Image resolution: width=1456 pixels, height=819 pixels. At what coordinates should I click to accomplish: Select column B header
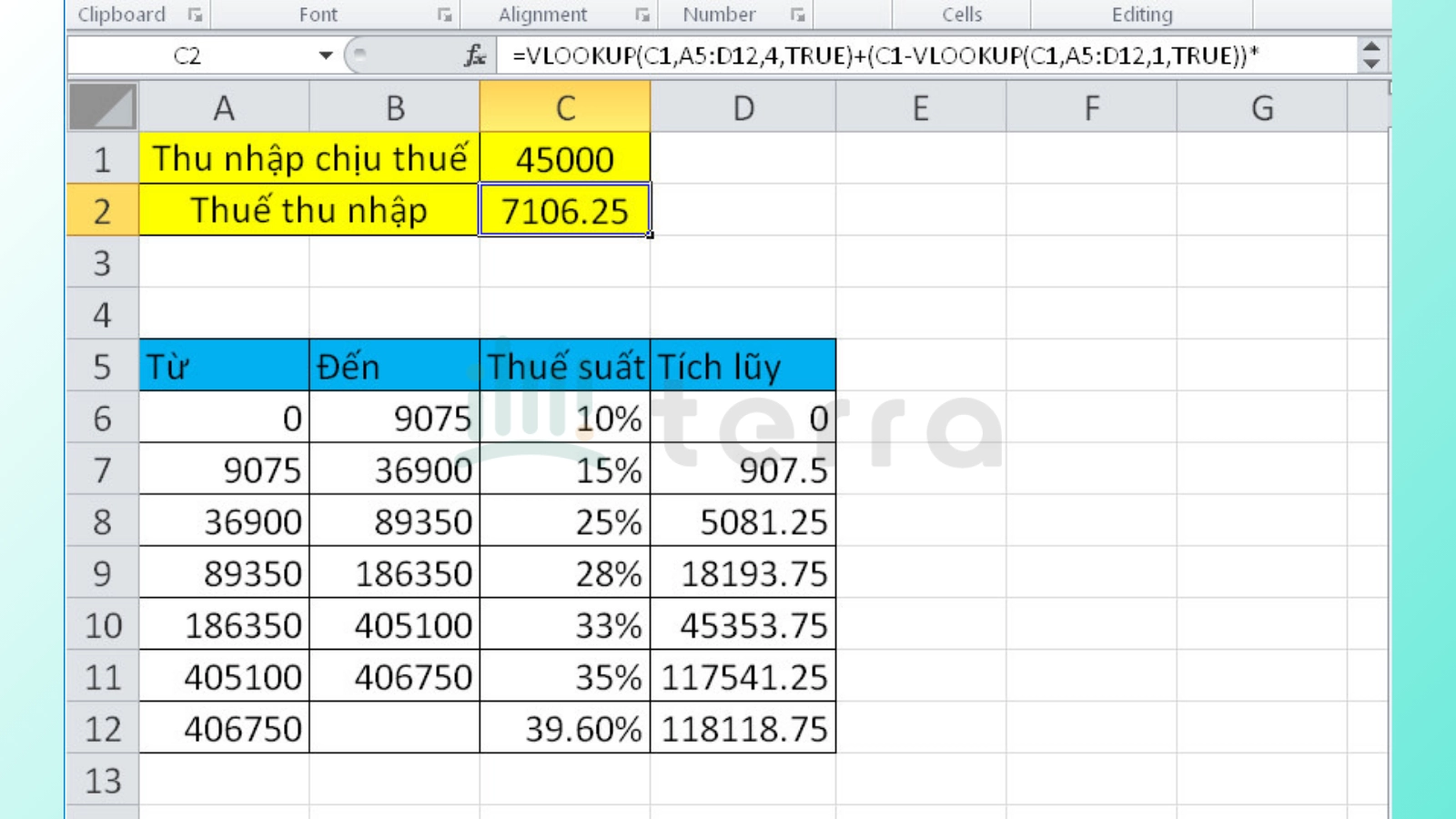pyautogui.click(x=394, y=107)
